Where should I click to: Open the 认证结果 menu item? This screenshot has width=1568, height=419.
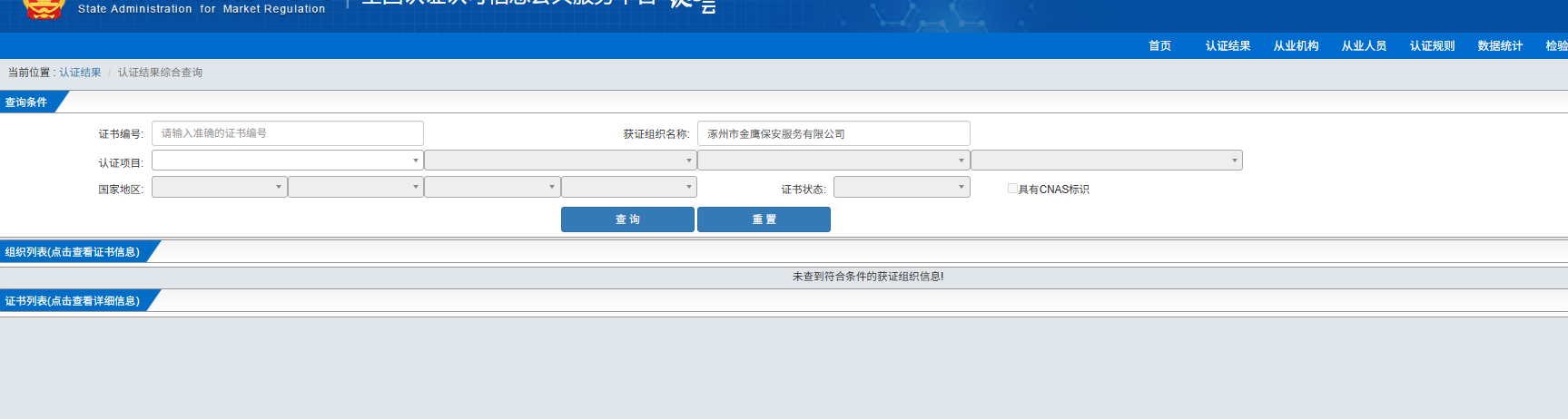coord(1228,46)
